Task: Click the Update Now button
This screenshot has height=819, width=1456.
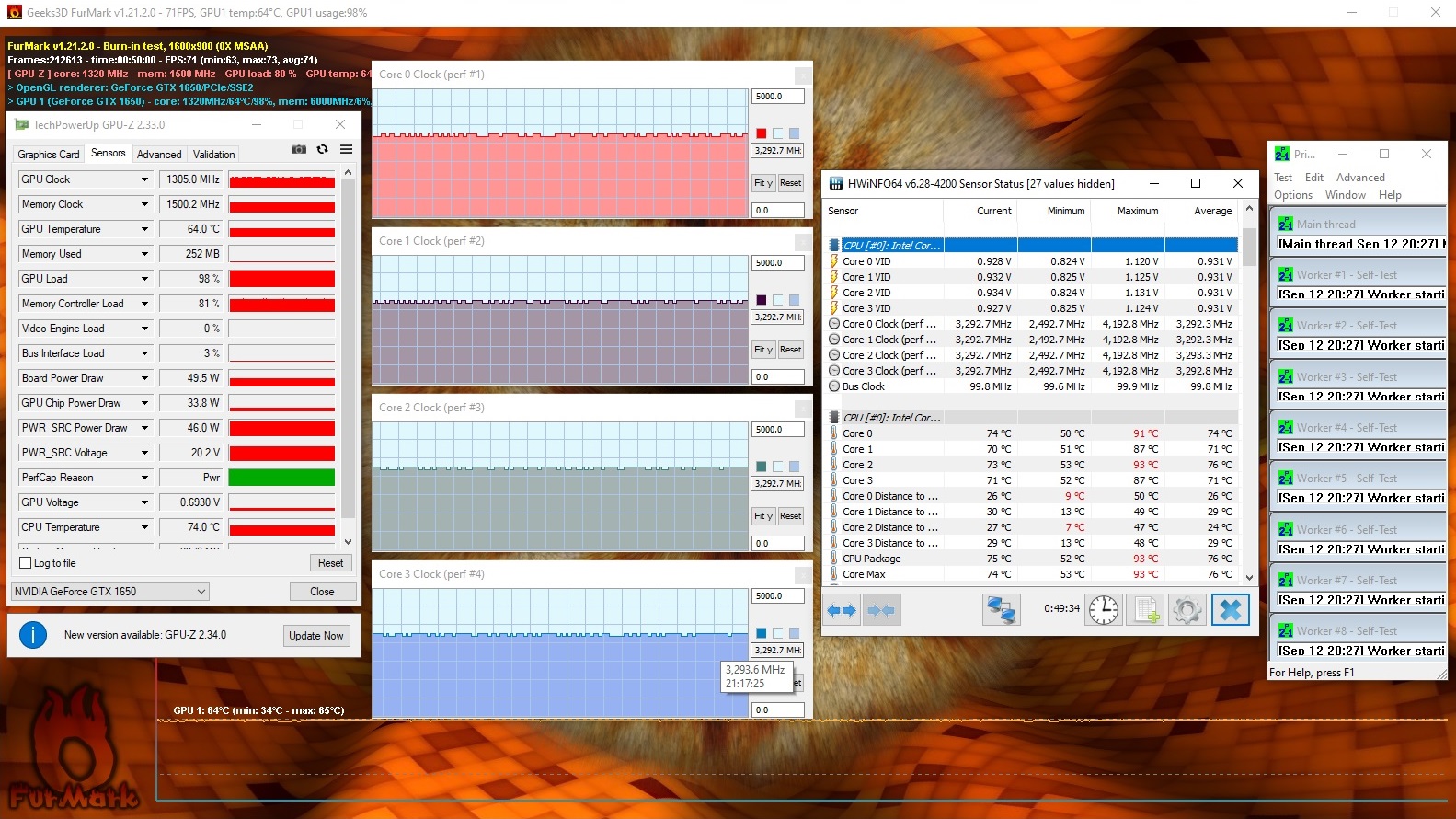Action: tap(316, 636)
